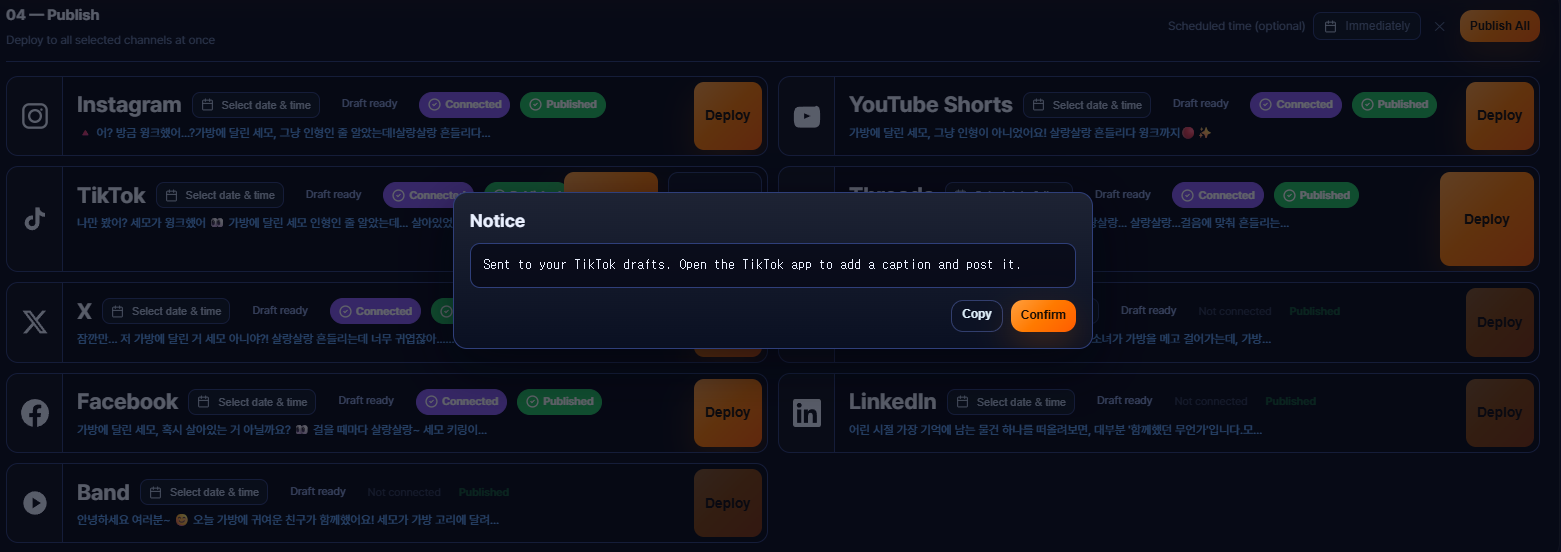This screenshot has height=552, width=1561.
Task: Click the Instagram logo icon
Action: pyautogui.click(x=35, y=116)
